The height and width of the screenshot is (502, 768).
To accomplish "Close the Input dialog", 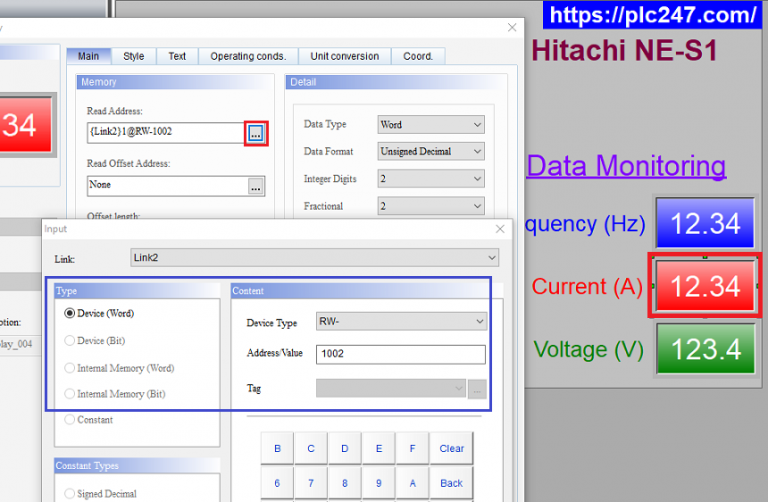I will pyautogui.click(x=500, y=229).
